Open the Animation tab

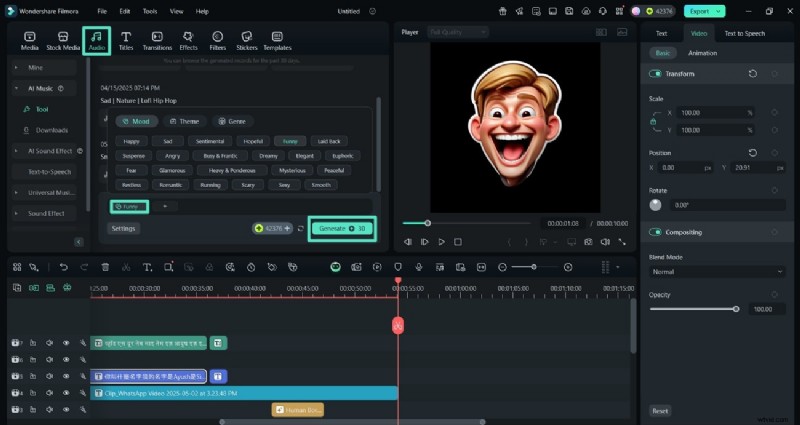pyautogui.click(x=703, y=53)
